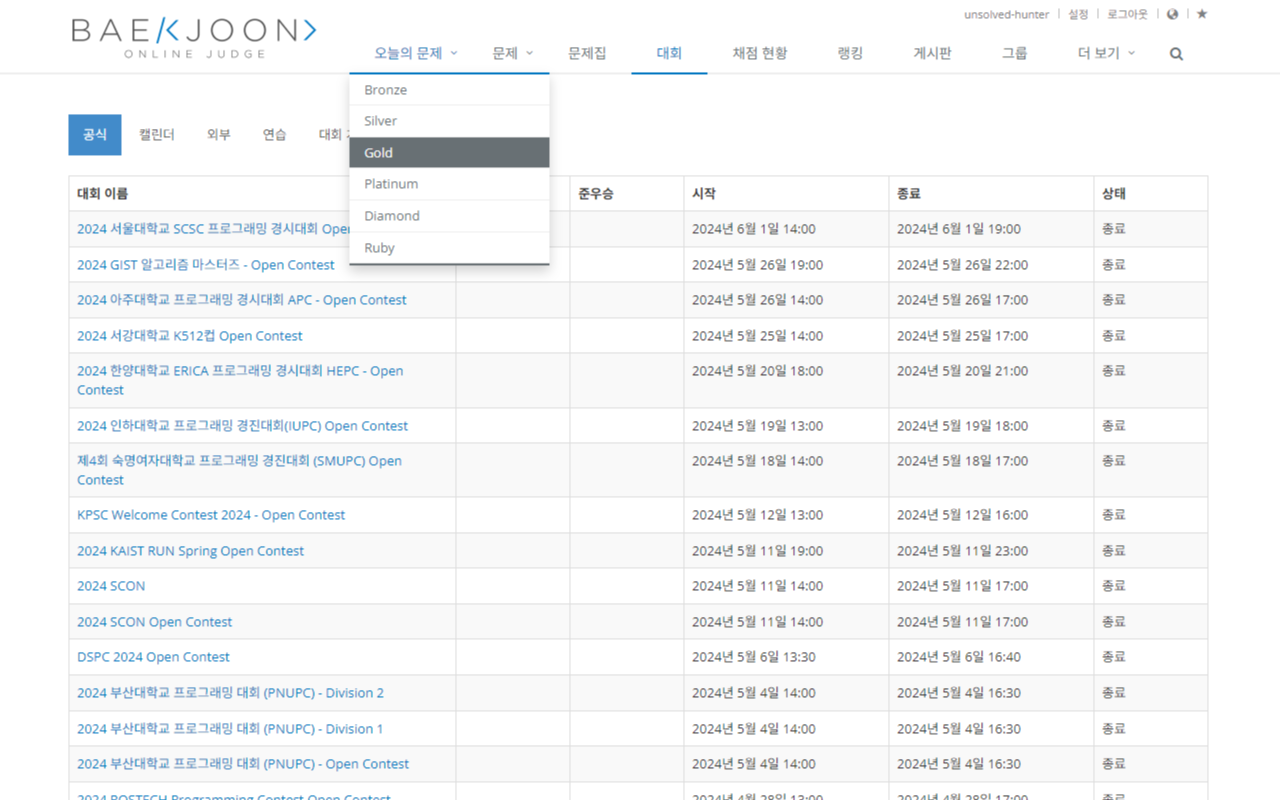Open the 대회 navigation item

tap(669, 53)
